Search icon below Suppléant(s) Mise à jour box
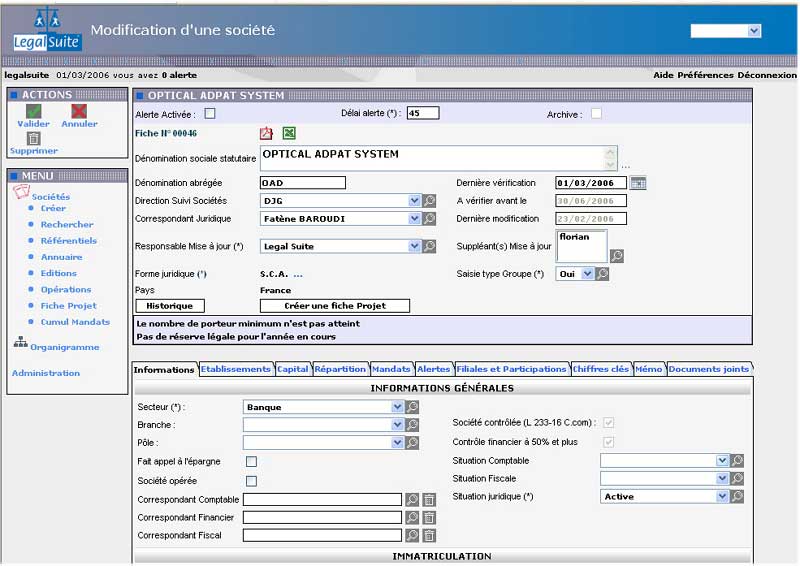The height and width of the screenshot is (566, 800). pos(617,255)
